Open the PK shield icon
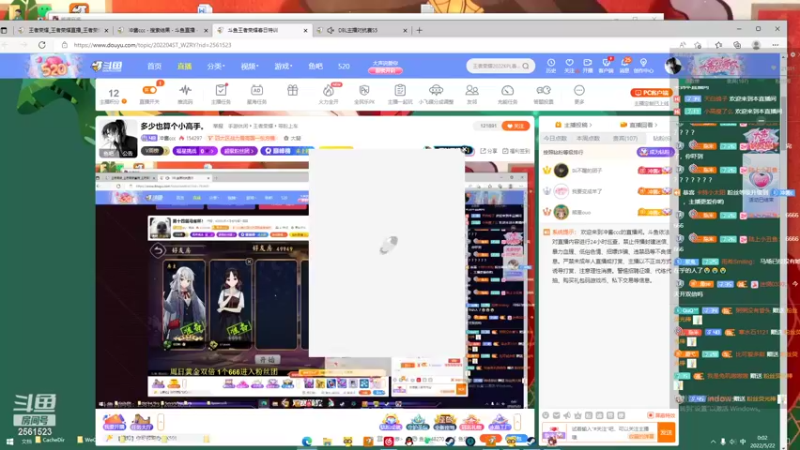This screenshot has width=800, height=450. (x=364, y=90)
